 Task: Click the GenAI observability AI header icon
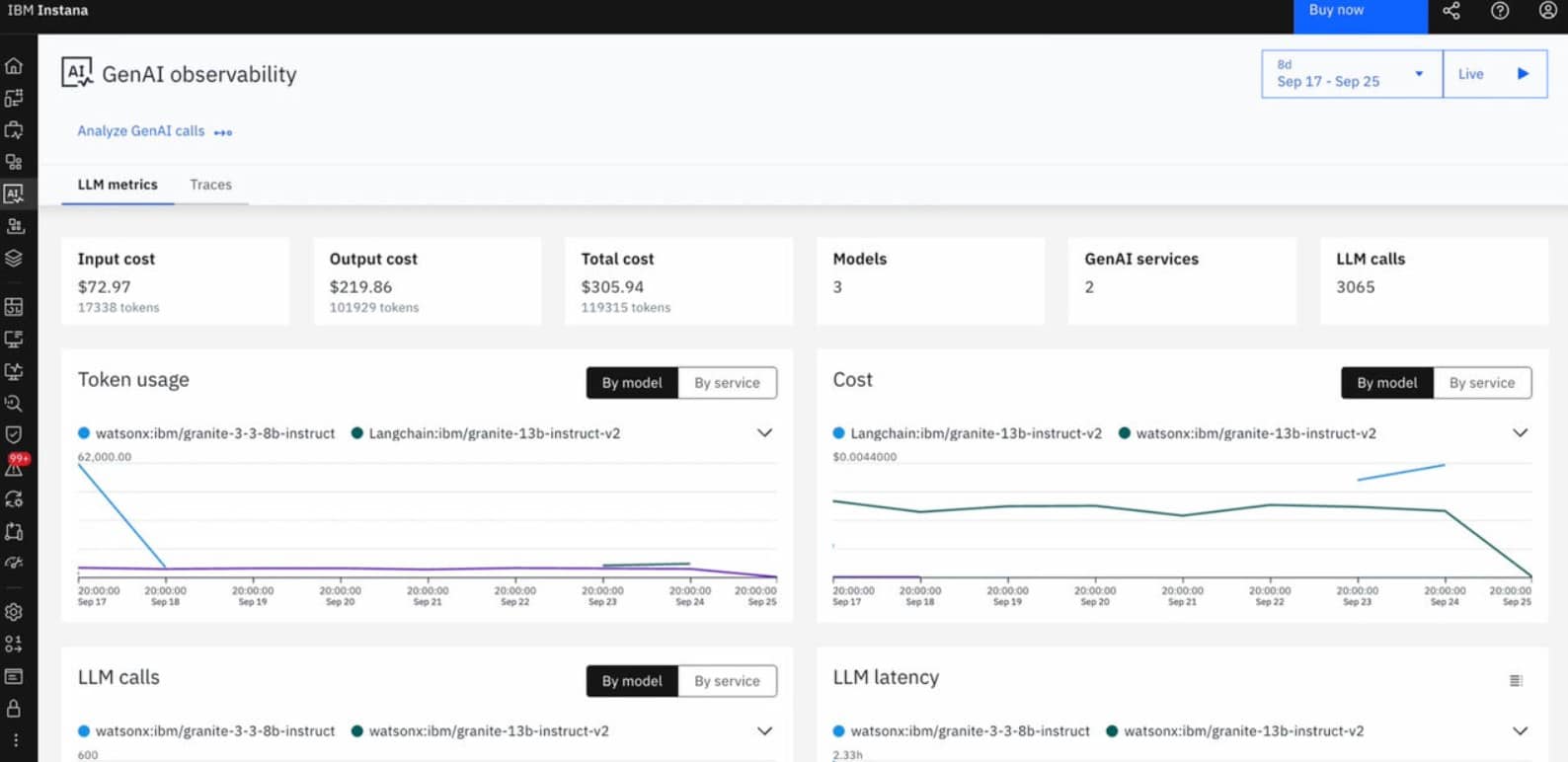tap(77, 72)
